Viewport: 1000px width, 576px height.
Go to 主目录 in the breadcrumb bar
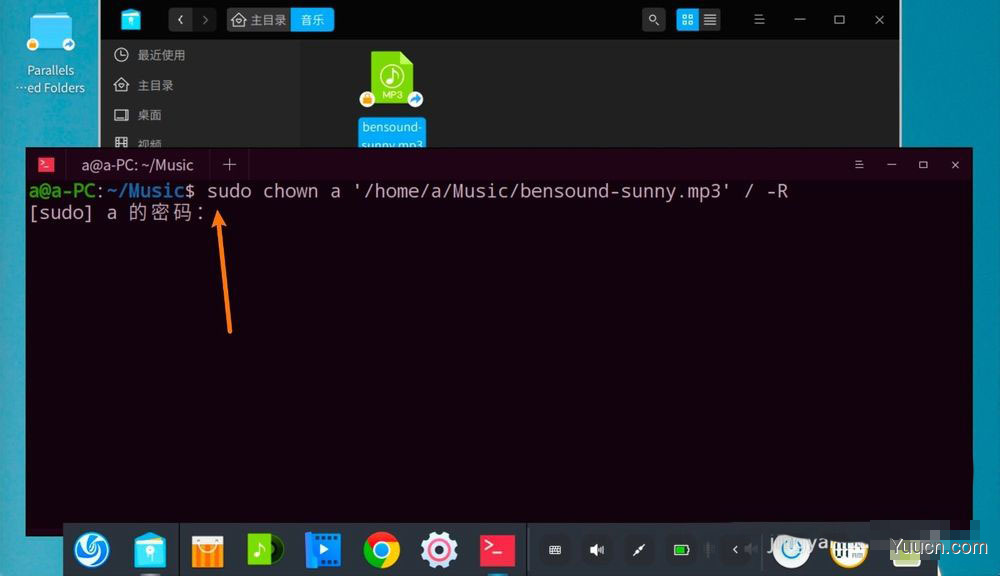(x=259, y=19)
